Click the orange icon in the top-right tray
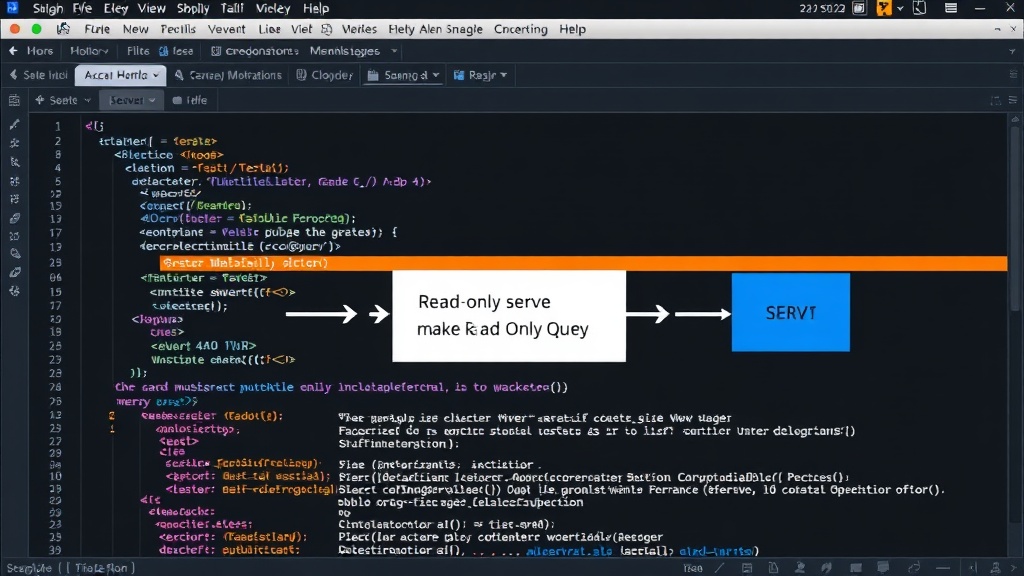 pyautogui.click(x=884, y=8)
